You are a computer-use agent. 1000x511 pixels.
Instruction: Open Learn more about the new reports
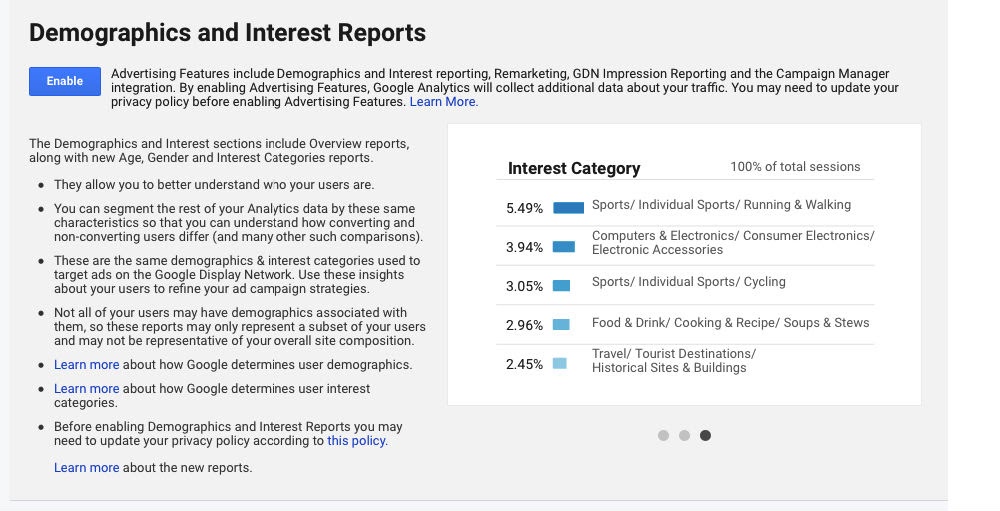tap(86, 468)
